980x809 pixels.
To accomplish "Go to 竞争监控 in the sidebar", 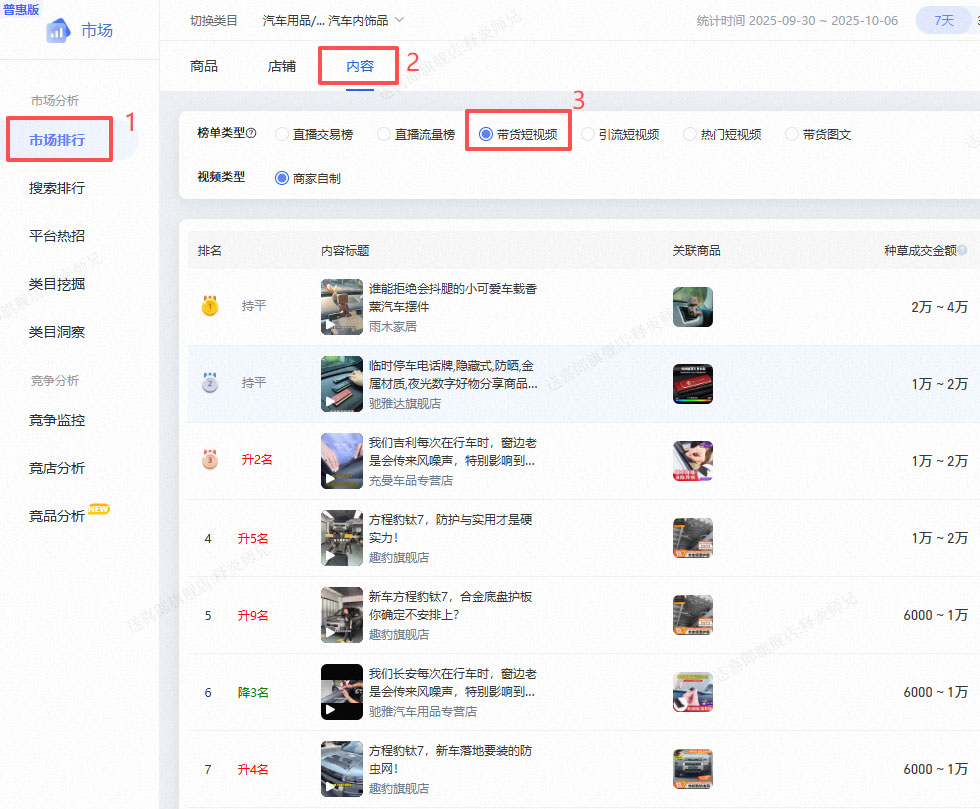I will click(57, 420).
